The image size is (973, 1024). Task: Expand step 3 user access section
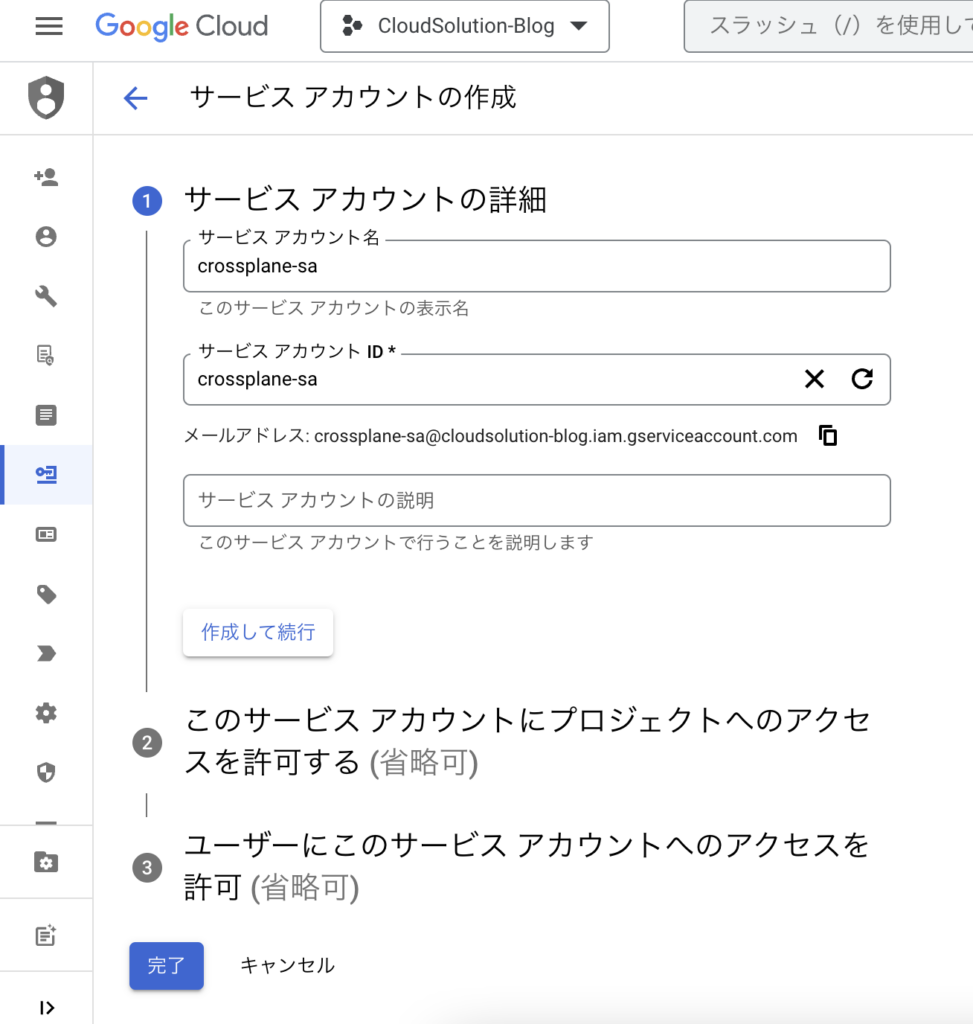coord(502,867)
